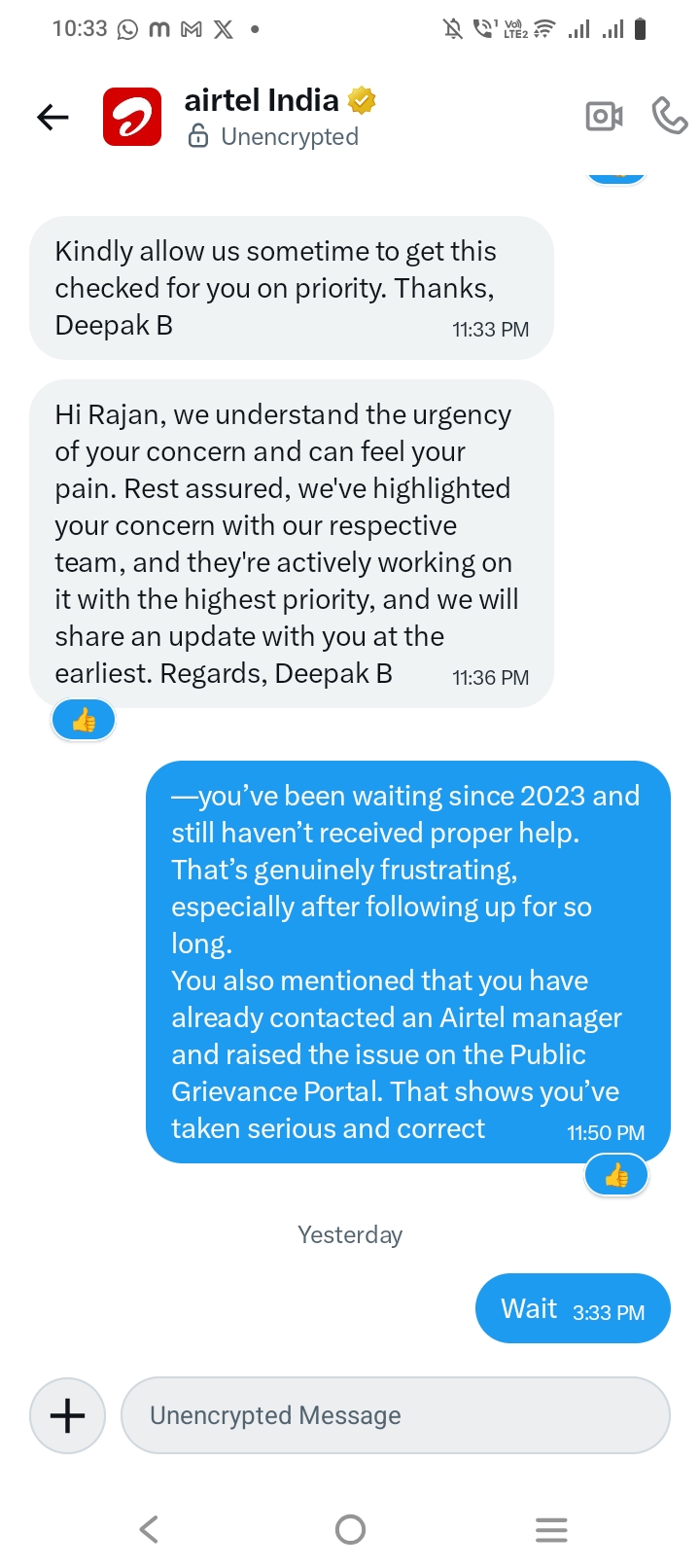700x1568 pixels.
Task: Open Android recent apps menu button
Action: (551, 1530)
